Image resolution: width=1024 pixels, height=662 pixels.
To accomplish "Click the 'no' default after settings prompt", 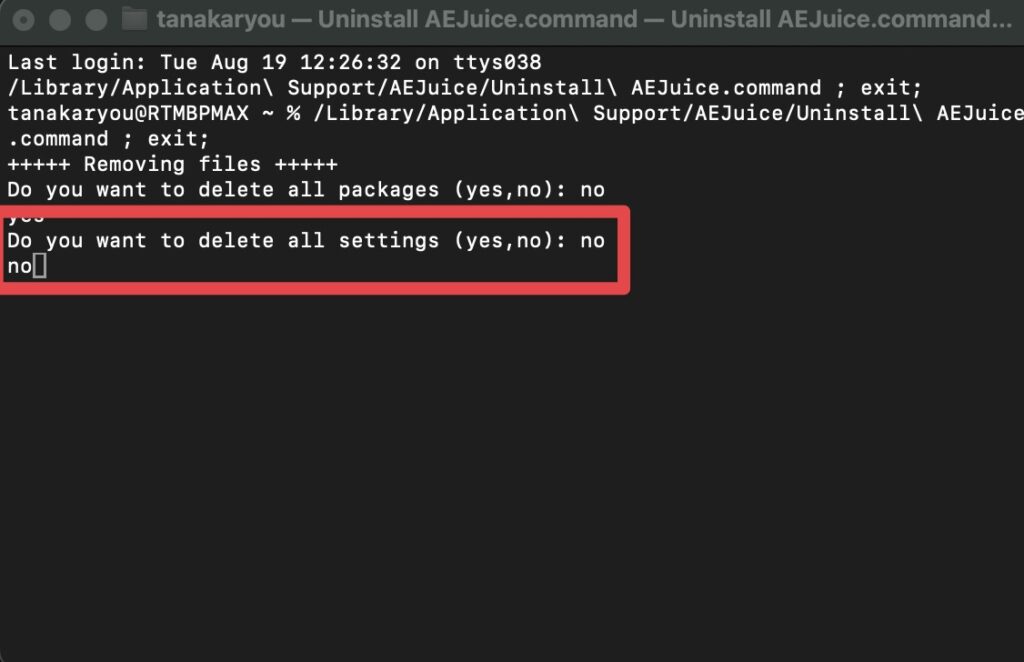I will (592, 242).
